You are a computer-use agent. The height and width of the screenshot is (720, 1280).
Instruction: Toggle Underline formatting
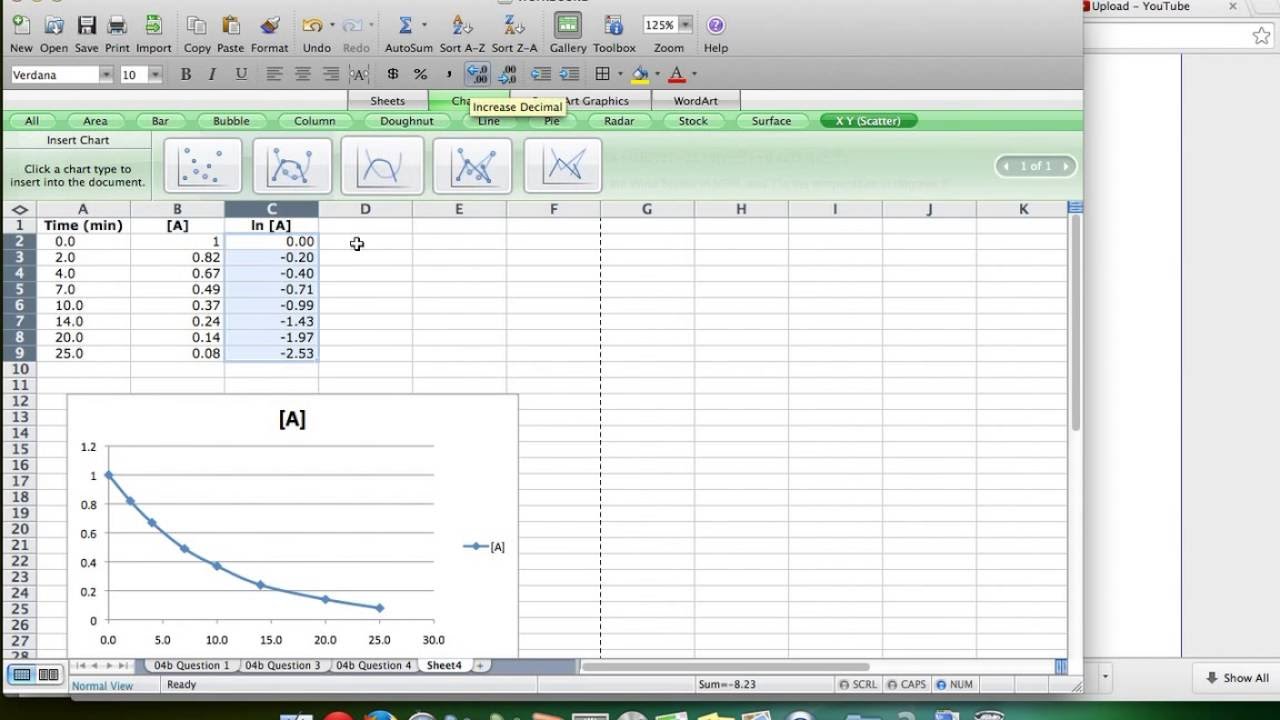(x=241, y=74)
